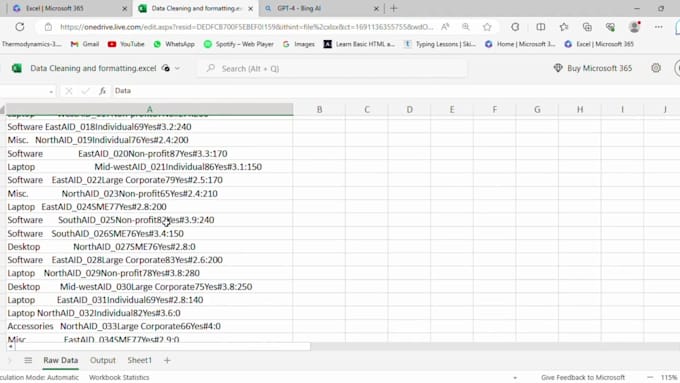Screen dimensions: 680x383
Task: Open Home Microsoft 365 bookmark
Action: pyautogui.click(x=520, y=44)
